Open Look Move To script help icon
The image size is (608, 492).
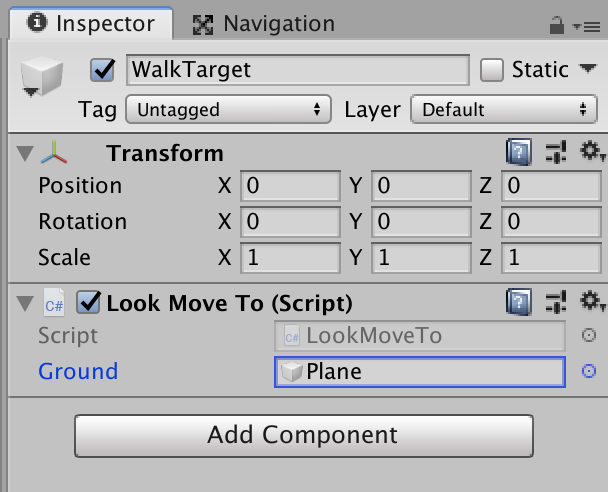[519, 302]
